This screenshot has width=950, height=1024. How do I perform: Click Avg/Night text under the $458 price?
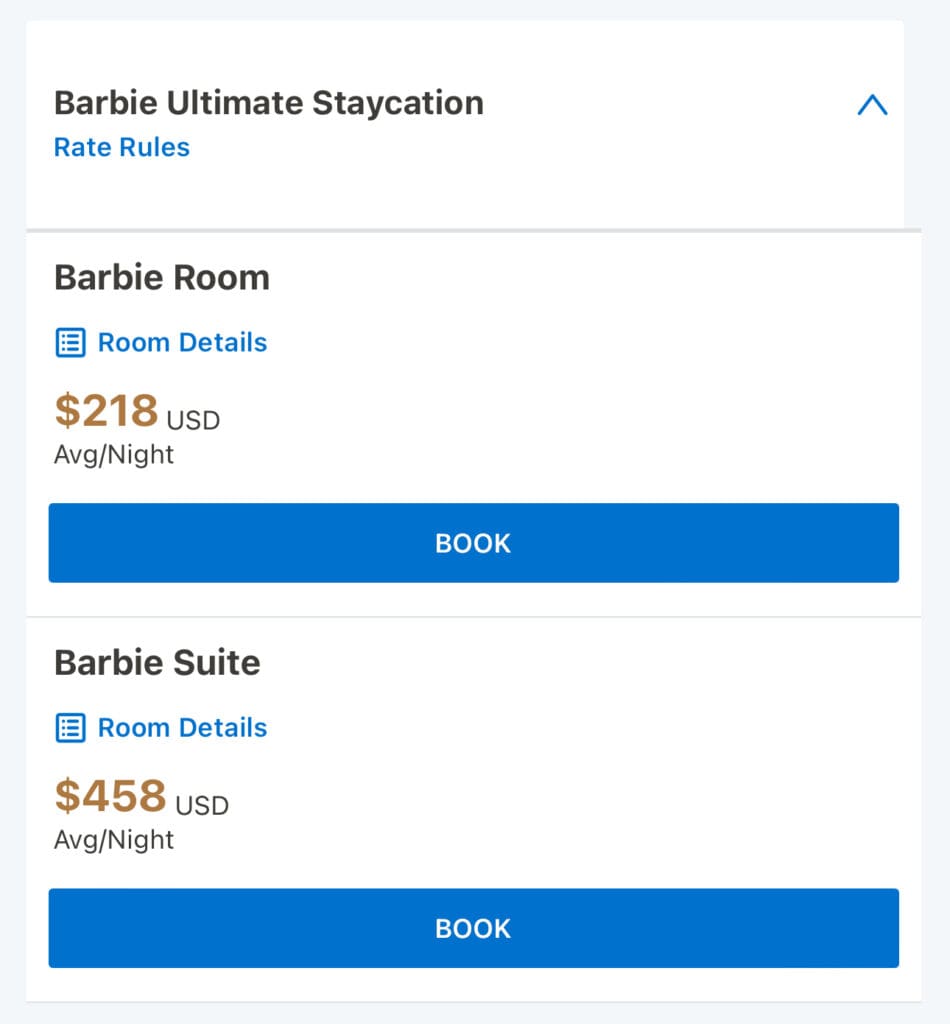click(x=114, y=840)
